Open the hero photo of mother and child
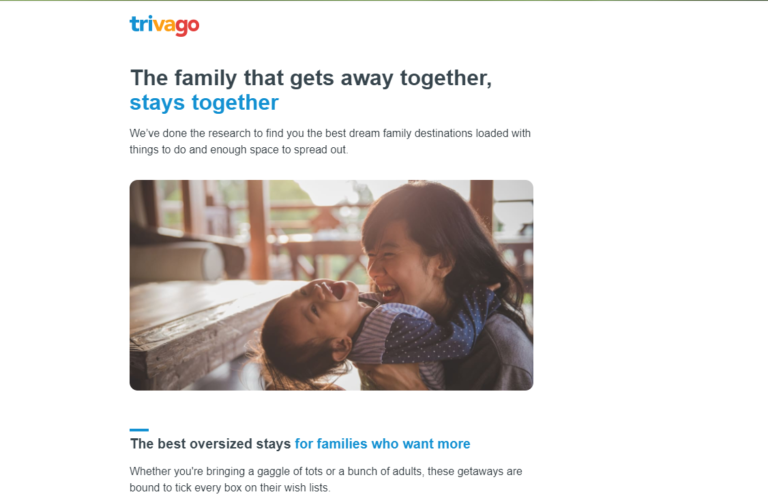 point(331,285)
